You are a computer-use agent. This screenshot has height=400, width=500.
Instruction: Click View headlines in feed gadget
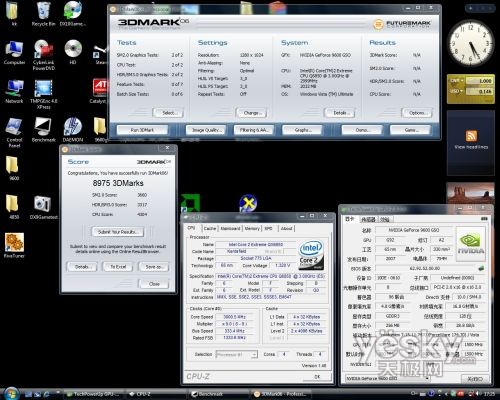[471, 147]
